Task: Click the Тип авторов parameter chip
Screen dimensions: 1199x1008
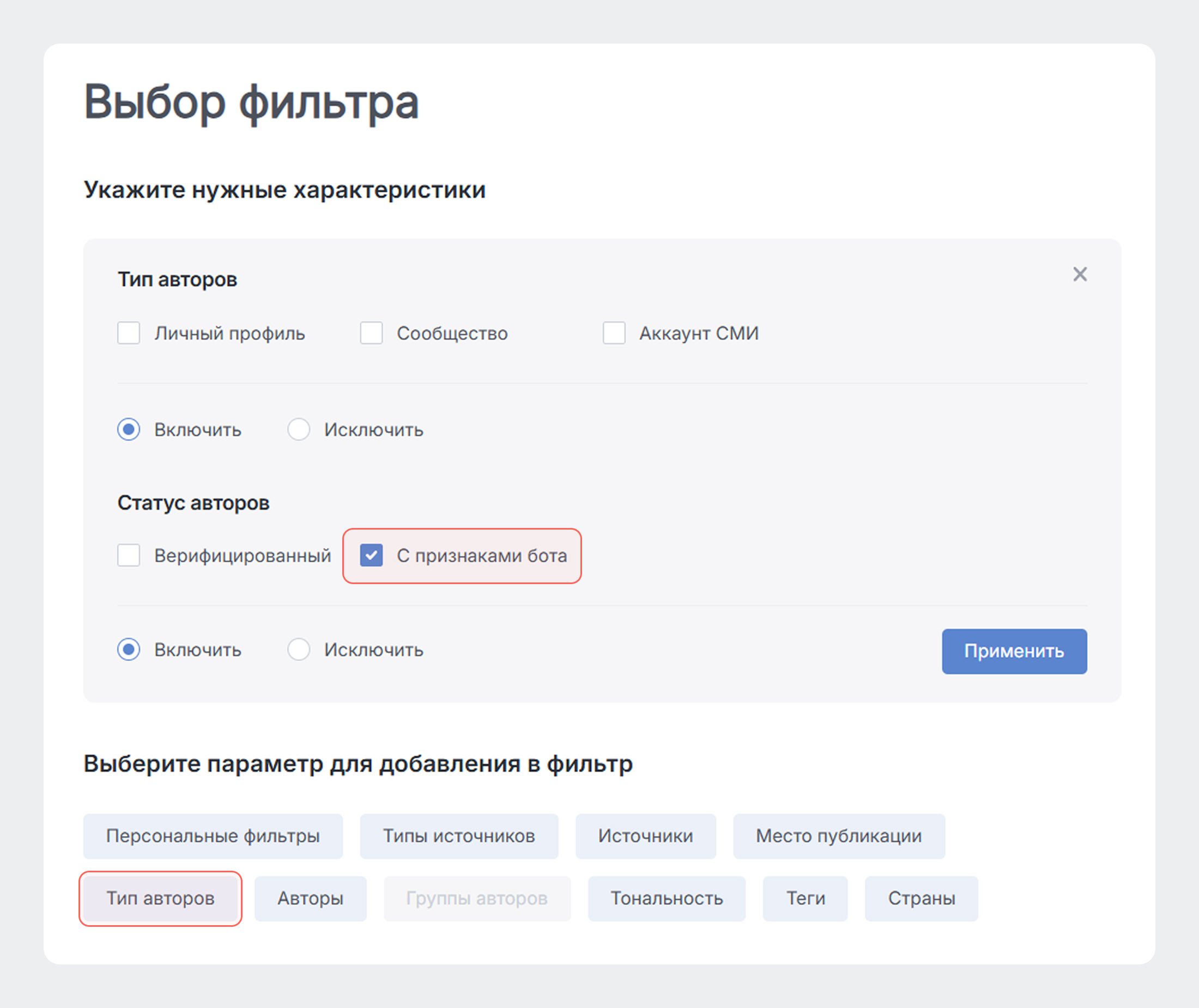Action: point(160,898)
